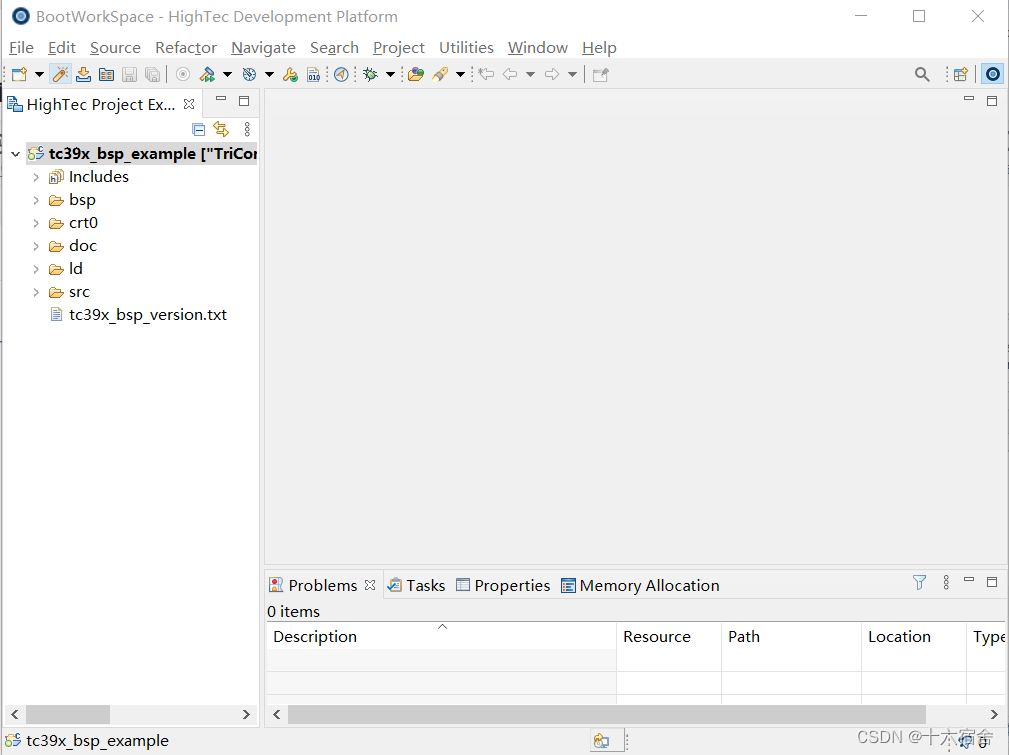The image size is (1009, 755).
Task: Collapse the tc39x_bsp_example project node
Action: (15, 154)
